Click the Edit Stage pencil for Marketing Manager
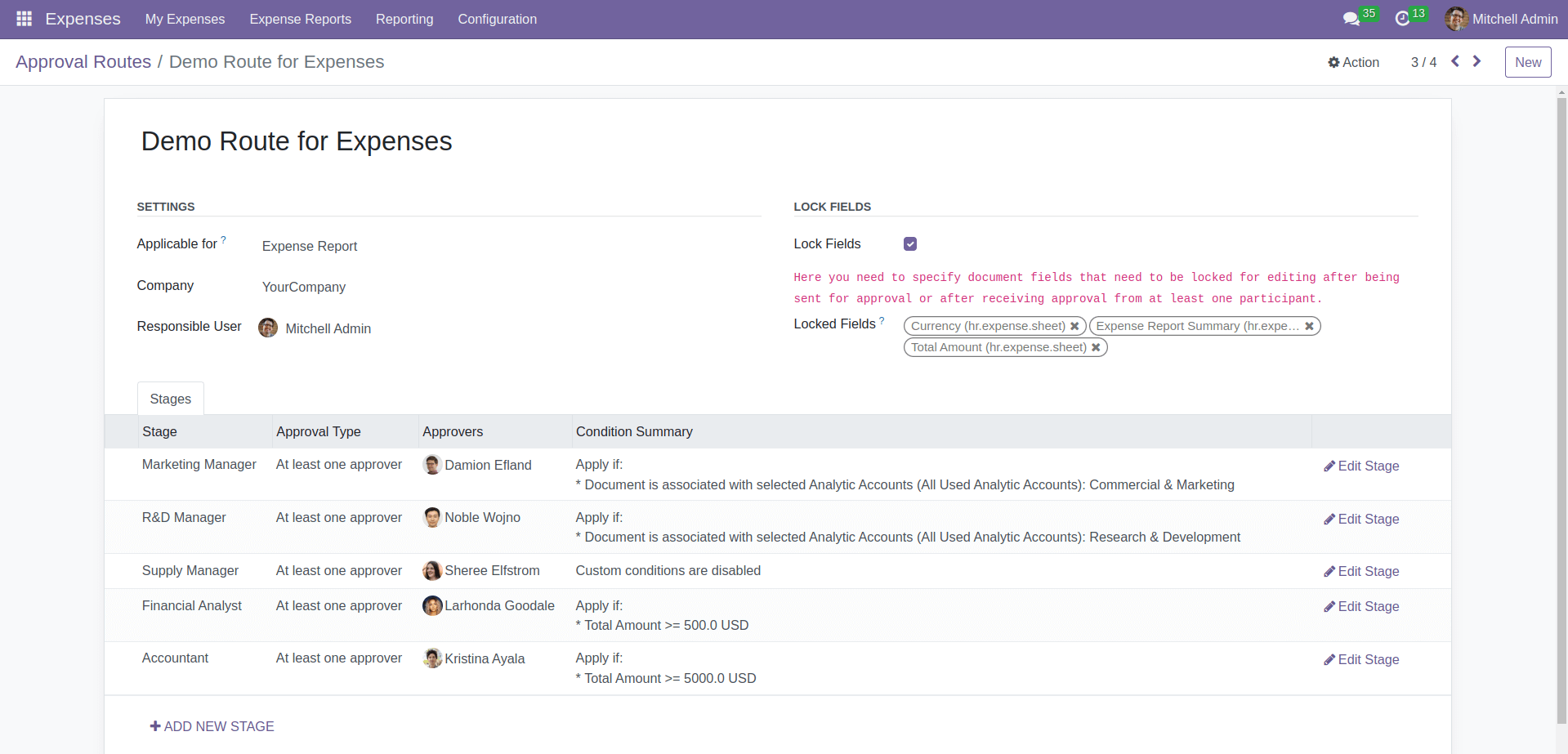 (1360, 466)
